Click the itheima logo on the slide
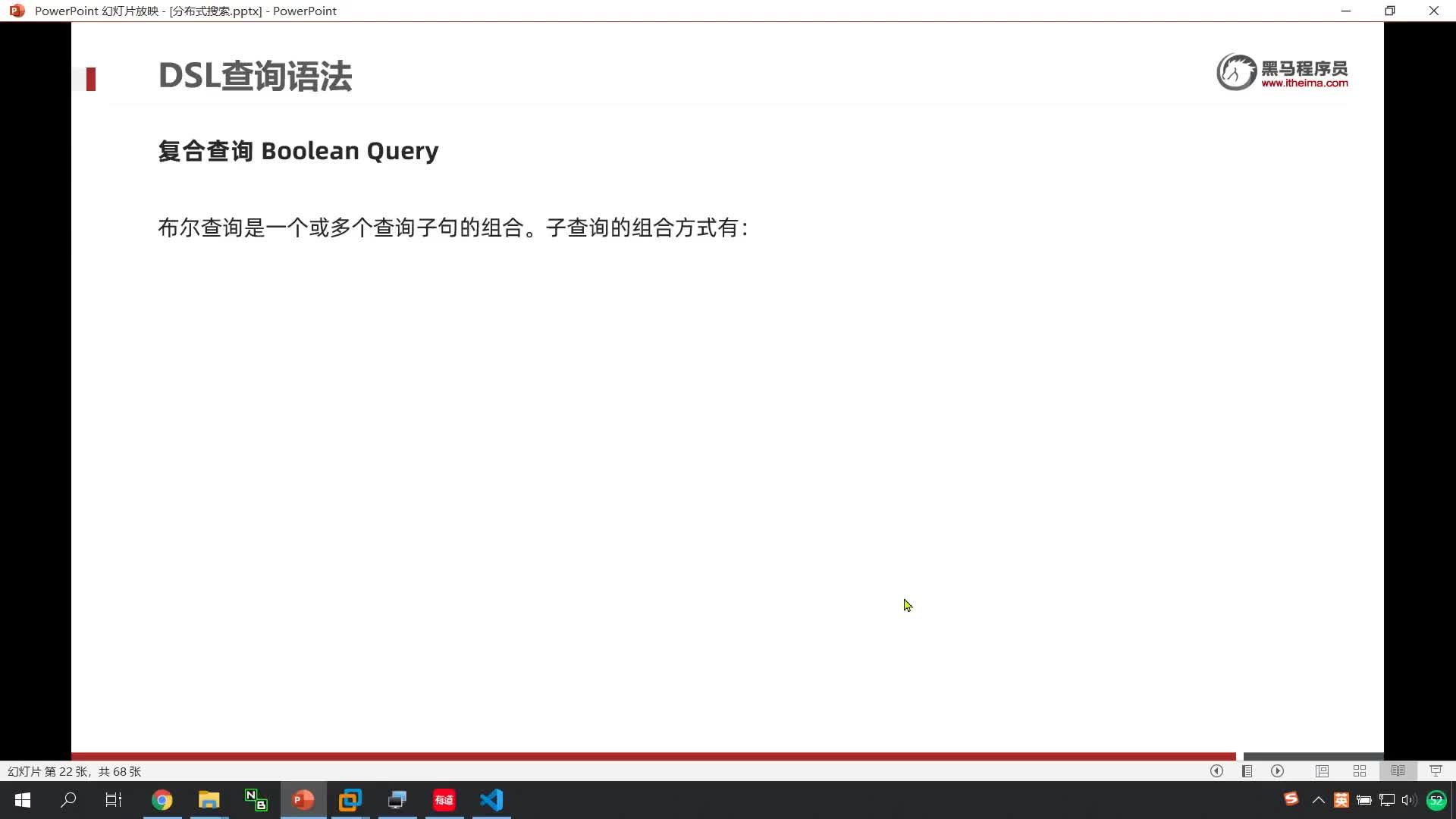This screenshot has height=819, width=1456. pyautogui.click(x=1282, y=73)
